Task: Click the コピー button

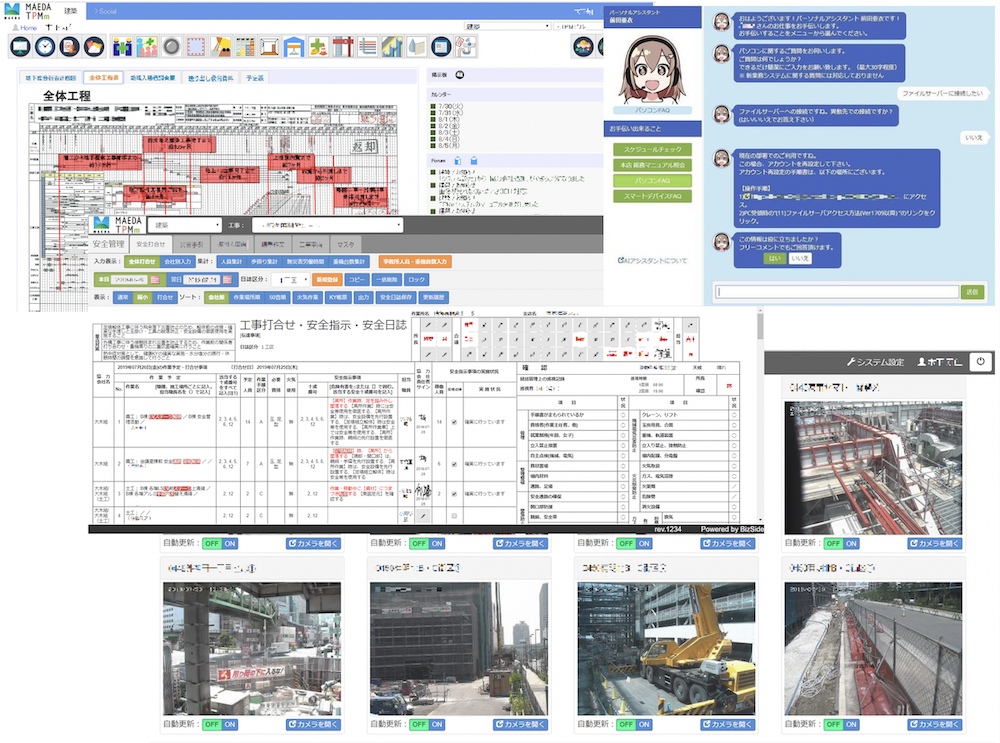Action: click(357, 279)
